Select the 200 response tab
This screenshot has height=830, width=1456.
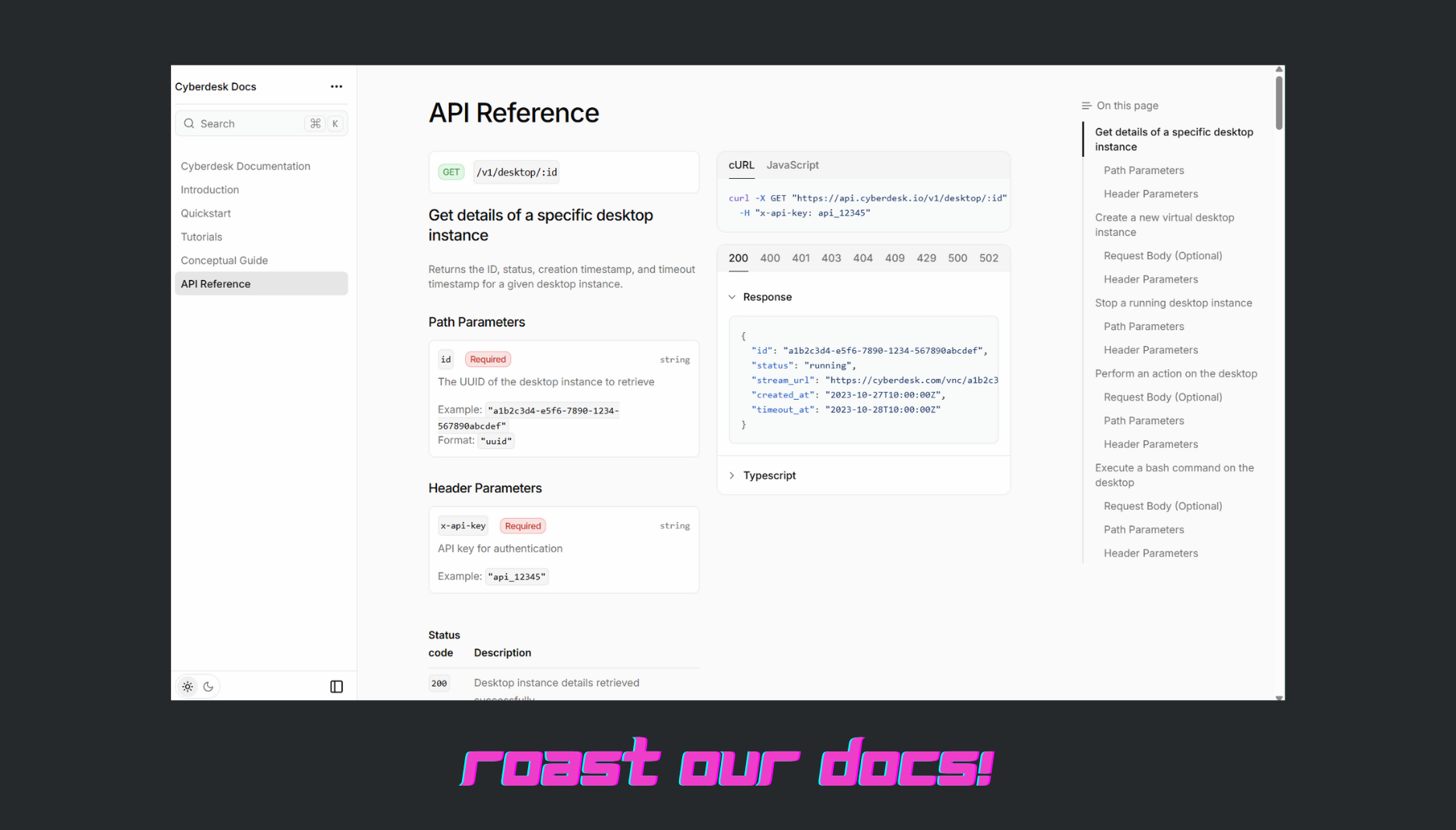coord(738,258)
